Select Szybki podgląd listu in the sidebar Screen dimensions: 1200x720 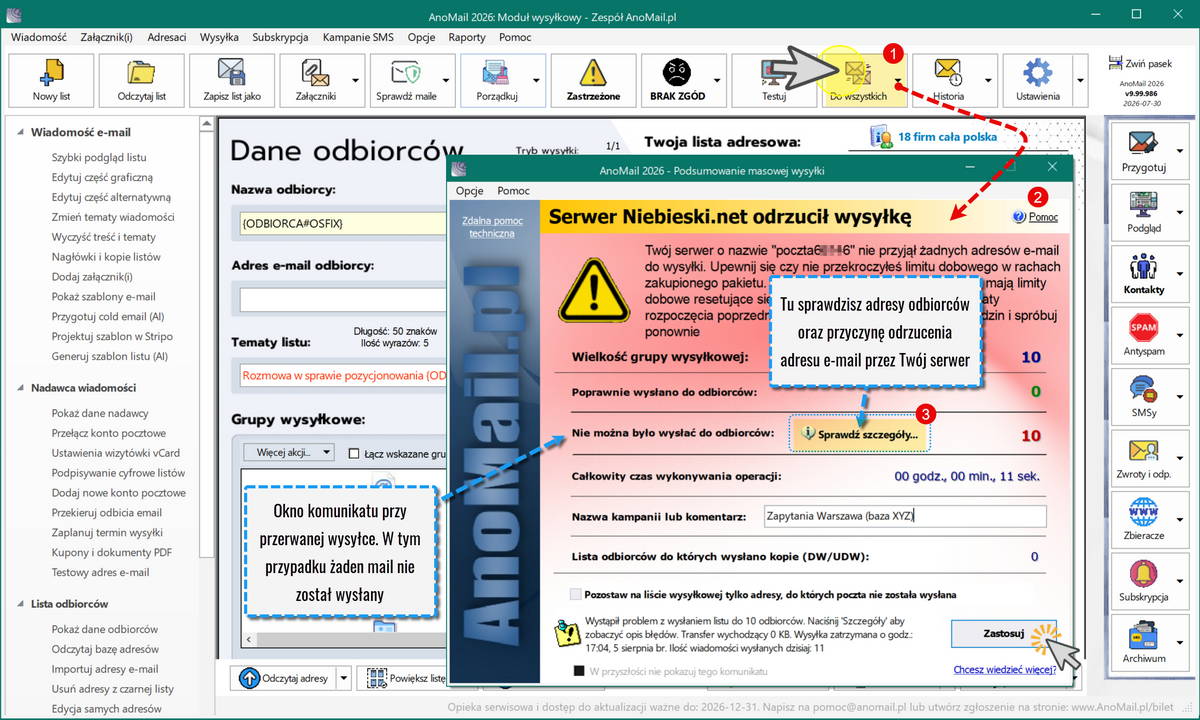pyautogui.click(x=99, y=157)
